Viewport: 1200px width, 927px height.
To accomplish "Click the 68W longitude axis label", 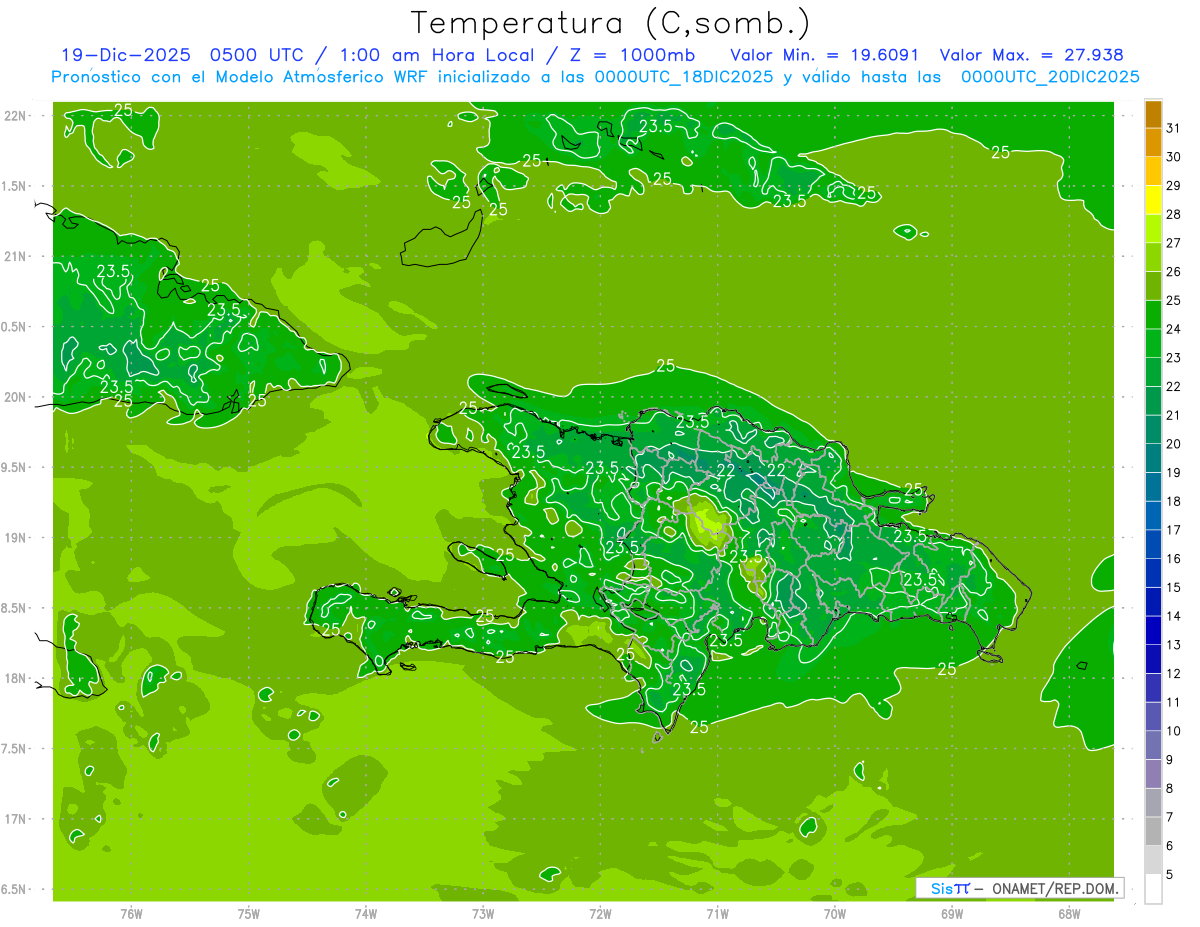I will click(x=1068, y=913).
